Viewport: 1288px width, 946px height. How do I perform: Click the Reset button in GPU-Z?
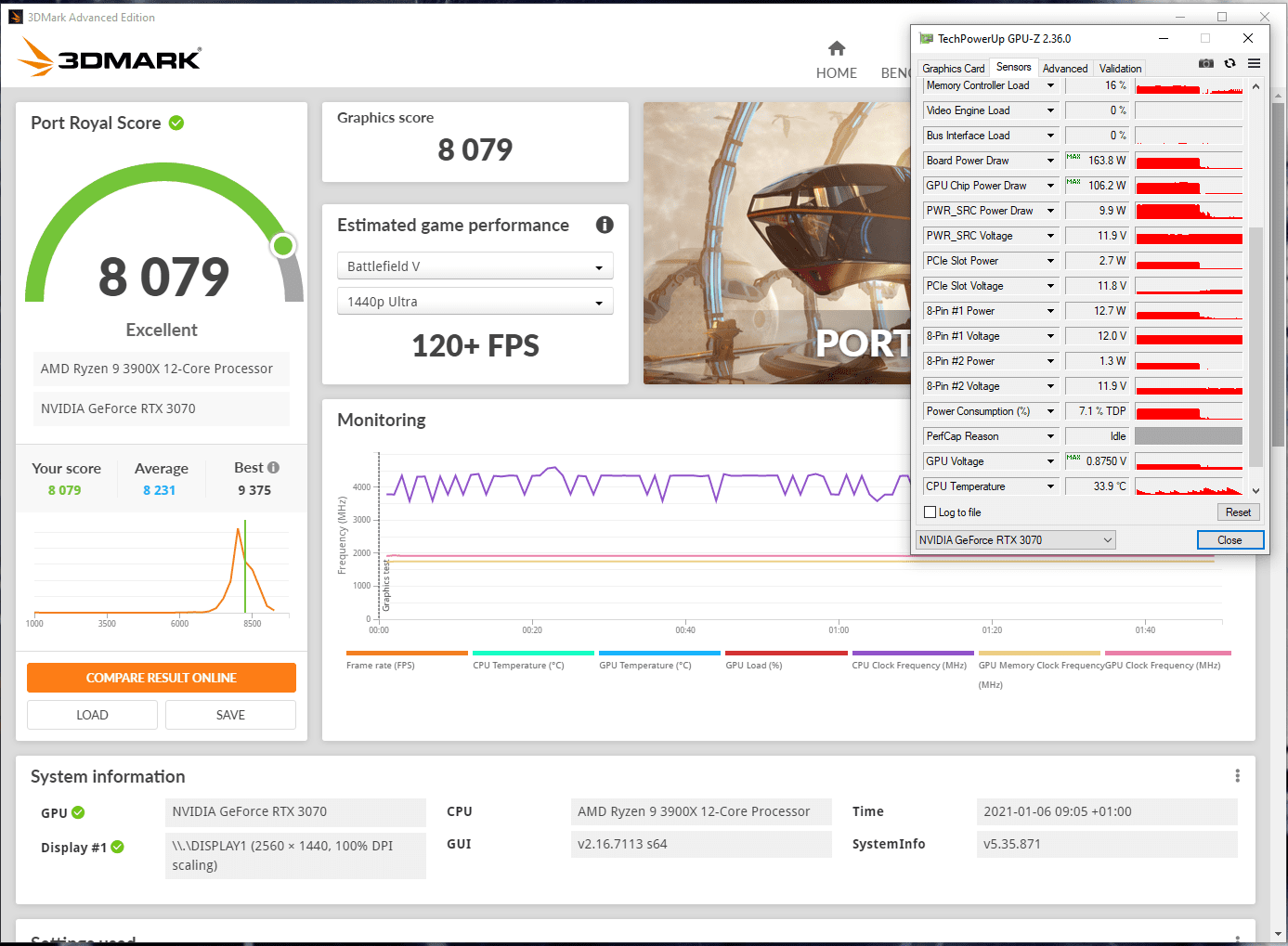1238,512
